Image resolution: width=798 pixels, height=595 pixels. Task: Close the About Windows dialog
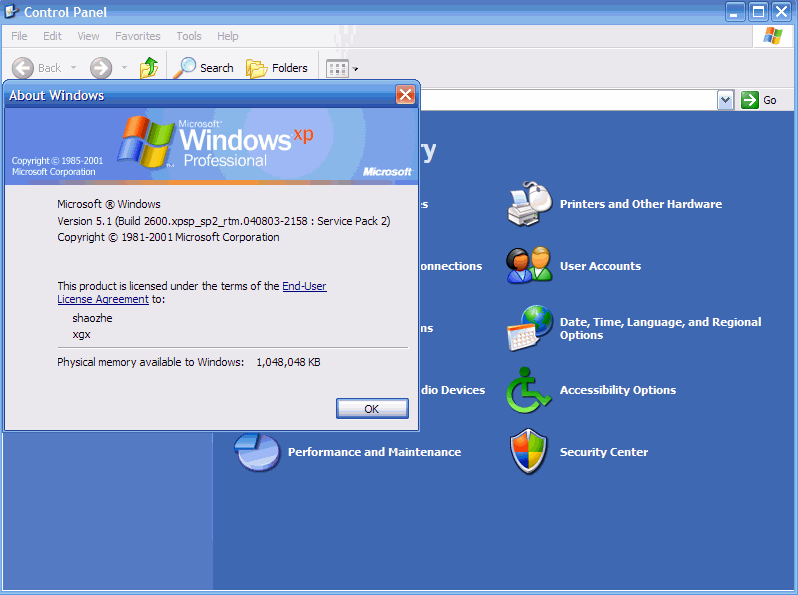pos(405,95)
